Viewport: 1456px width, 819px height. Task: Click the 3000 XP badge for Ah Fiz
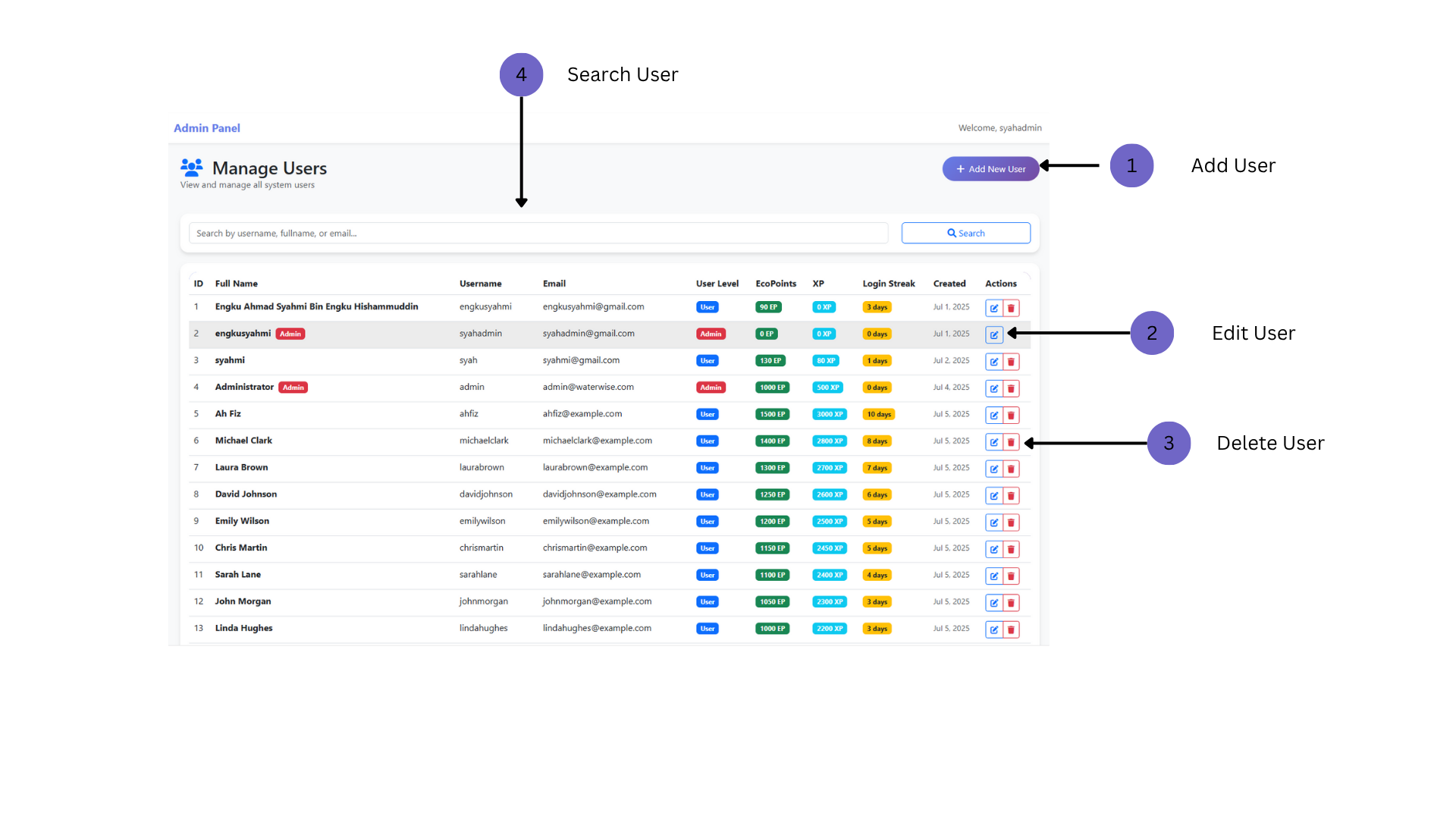coord(830,414)
